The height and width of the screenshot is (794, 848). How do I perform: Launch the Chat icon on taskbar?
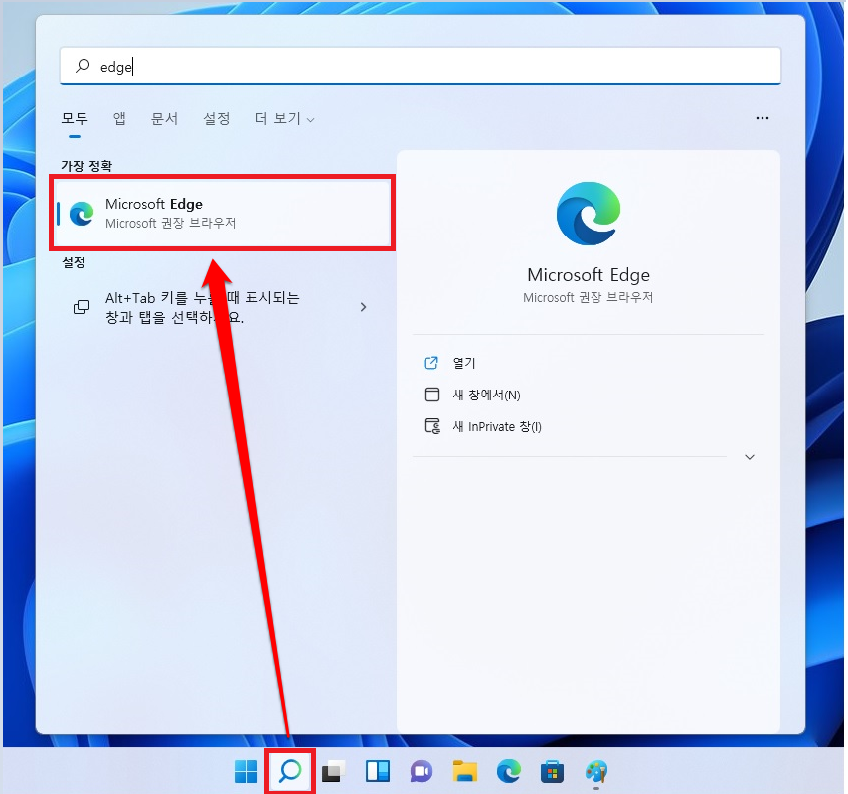click(421, 771)
